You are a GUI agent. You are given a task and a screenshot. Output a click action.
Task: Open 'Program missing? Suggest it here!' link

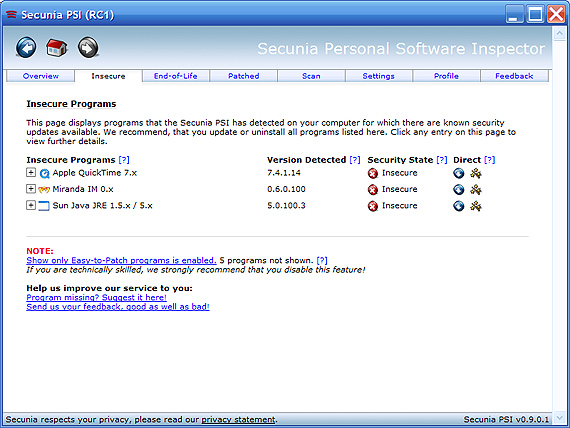tap(96, 297)
